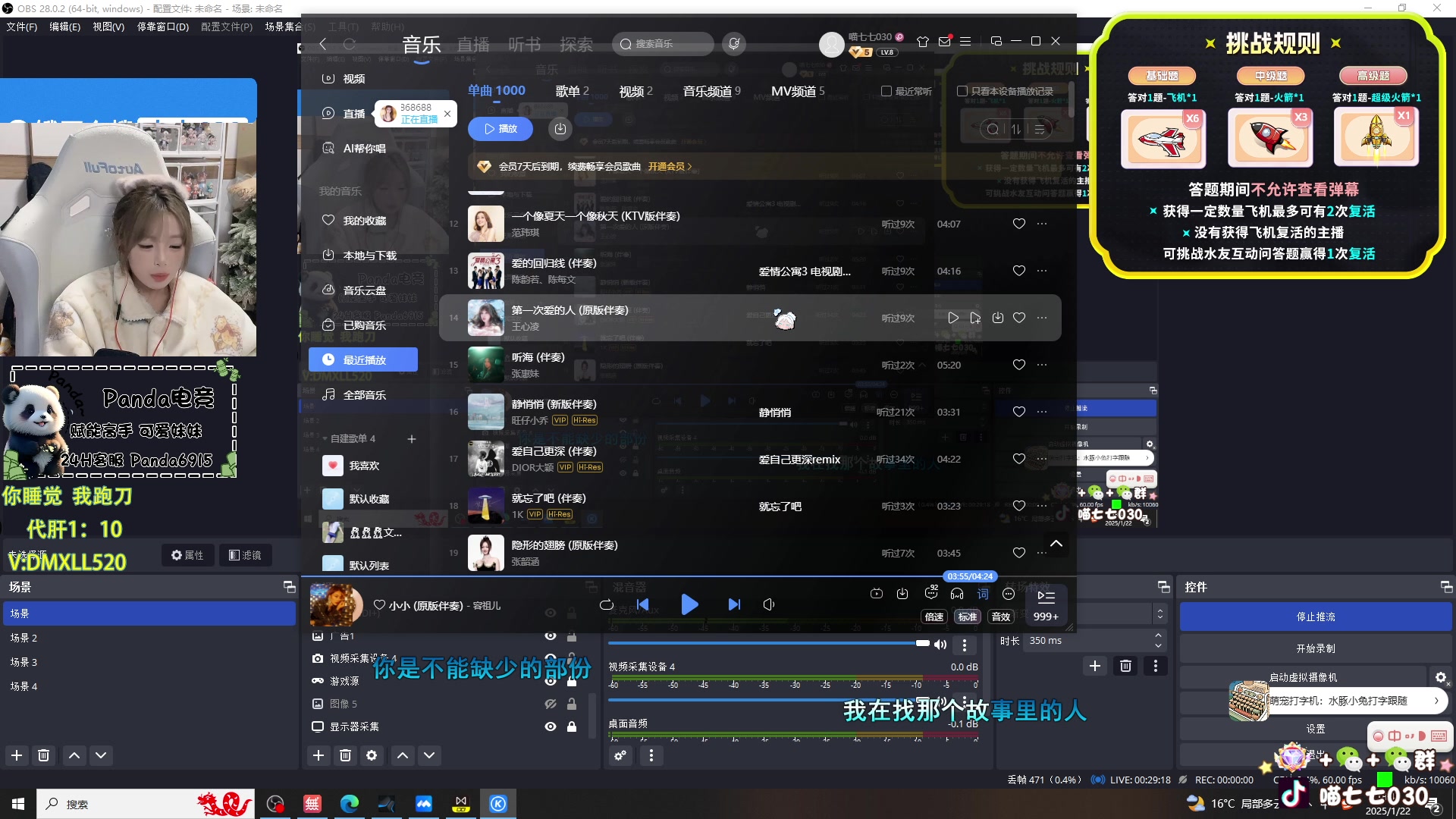This screenshot has height=819, width=1456.
Task: Select 单曲 1000 tab
Action: pos(497,91)
